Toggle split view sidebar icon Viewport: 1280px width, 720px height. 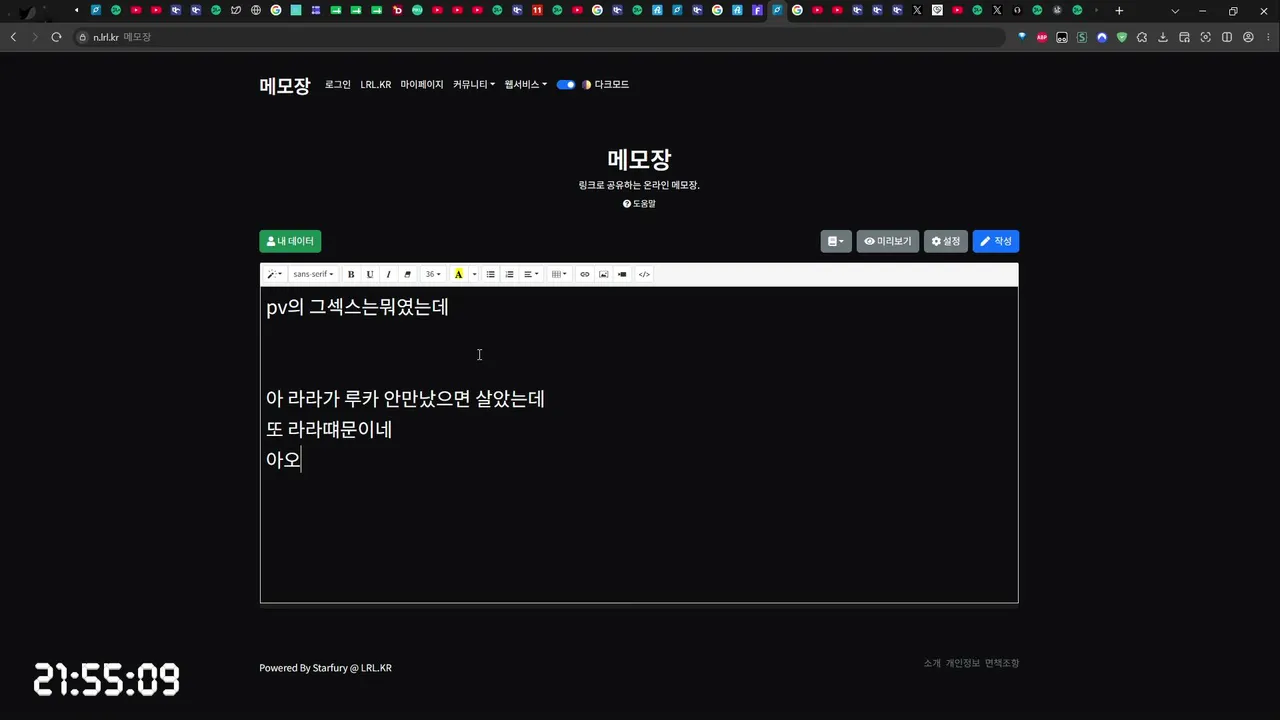click(x=1227, y=37)
